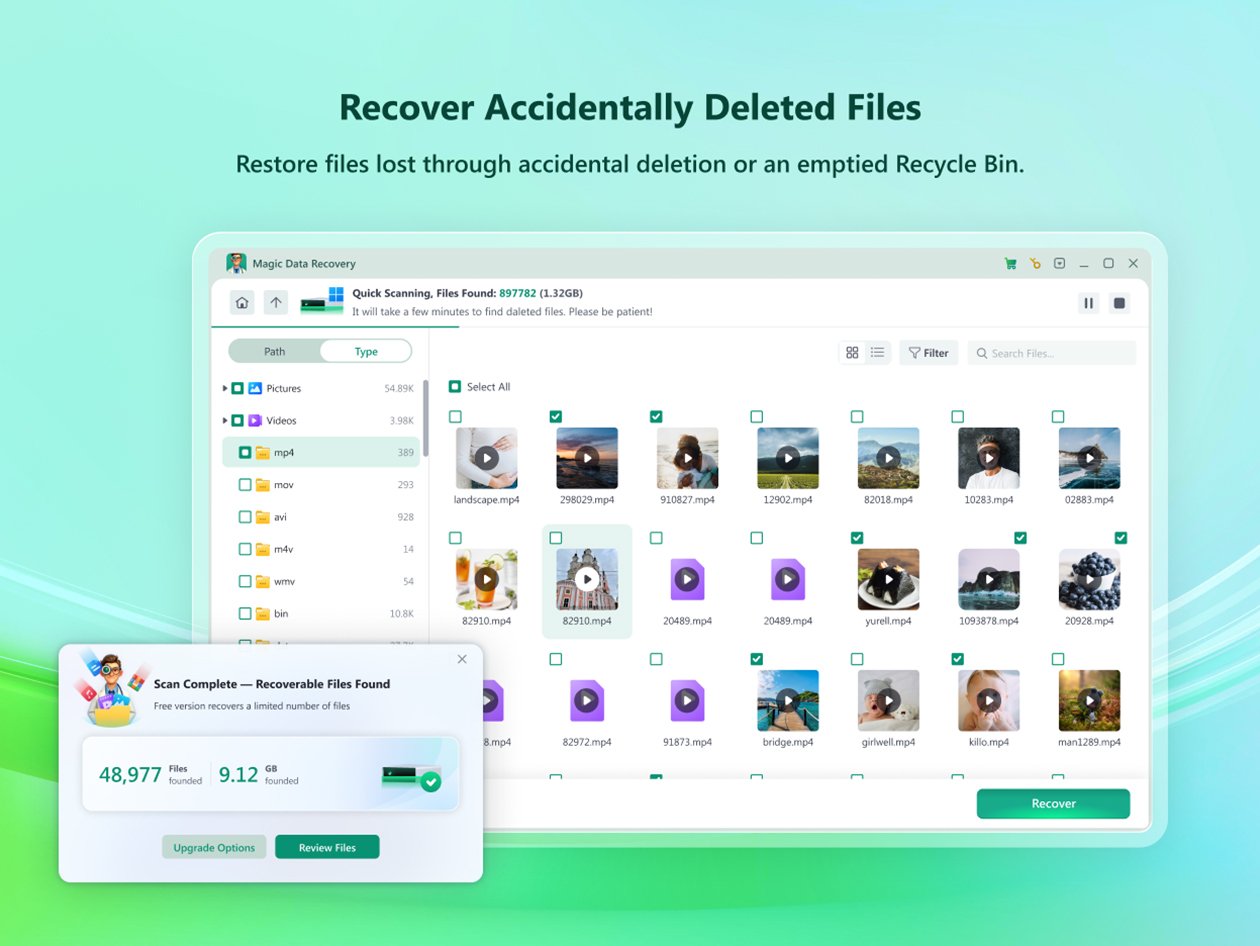Click the 82972.mp4 purple file icon
The width and height of the screenshot is (1260, 946).
click(x=587, y=701)
